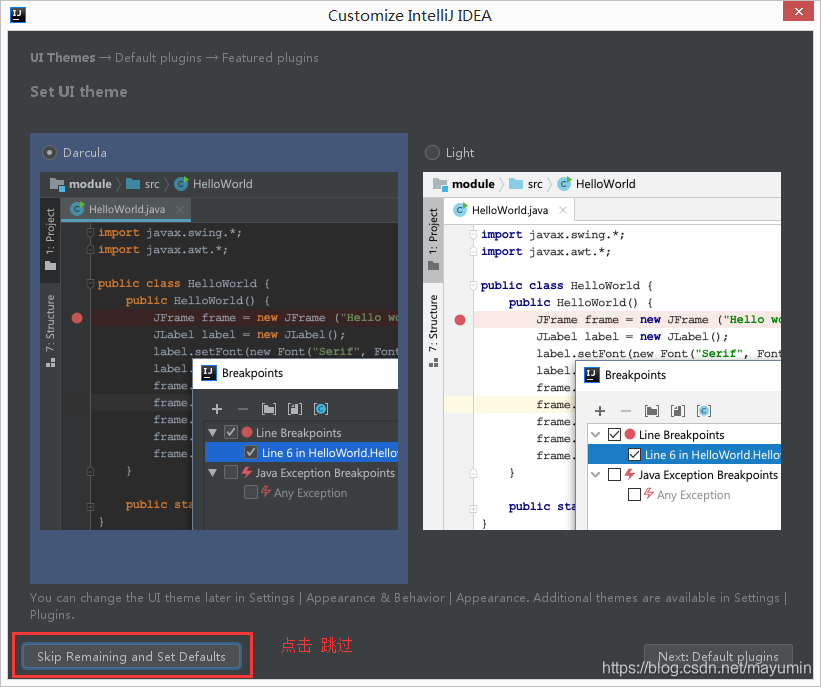Click group-by-class icon in Light Breakpoints
The height and width of the screenshot is (687, 821).
[704, 411]
